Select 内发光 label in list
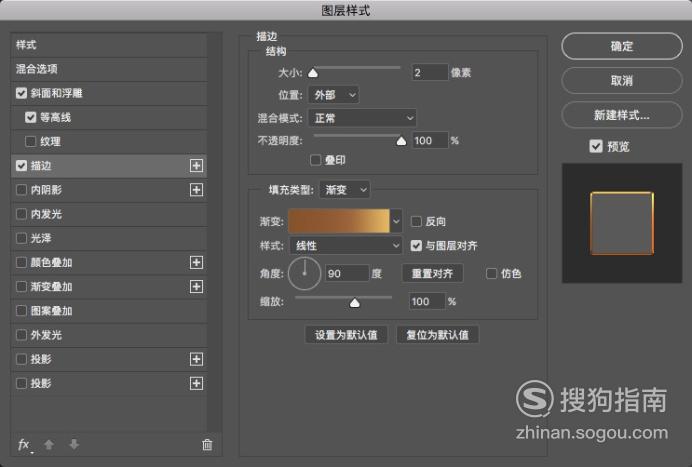Screen dimensions: 692x467 click(46, 214)
